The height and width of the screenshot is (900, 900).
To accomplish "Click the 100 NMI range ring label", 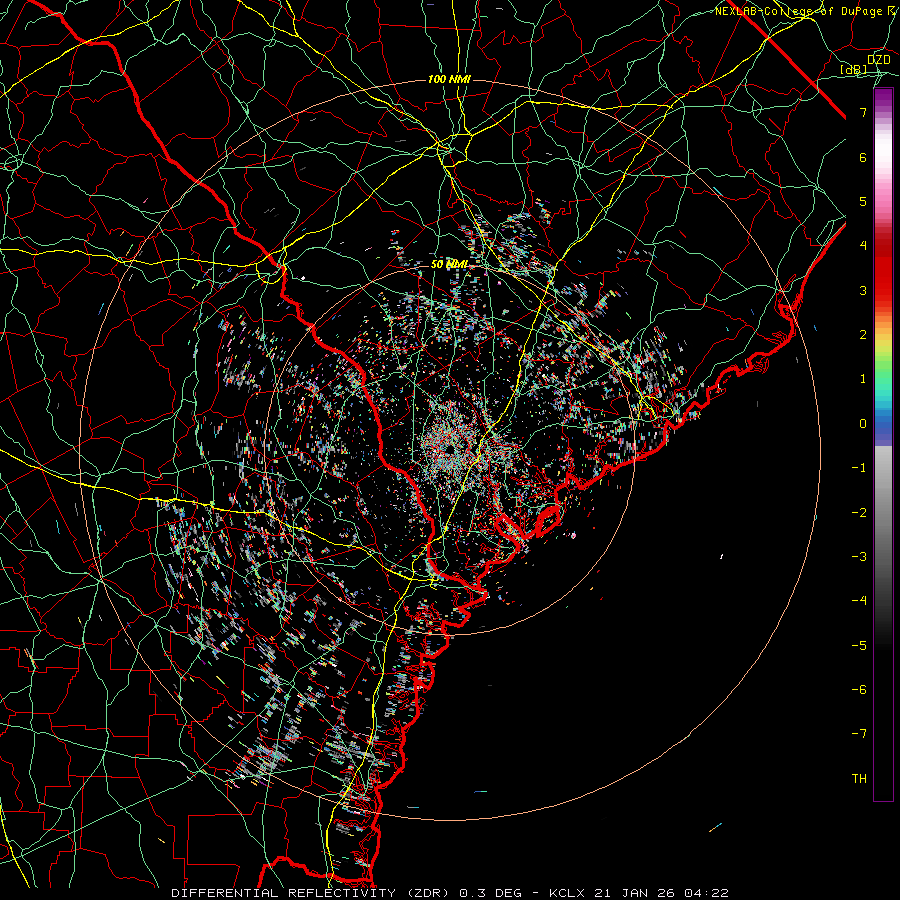I will [x=449, y=79].
